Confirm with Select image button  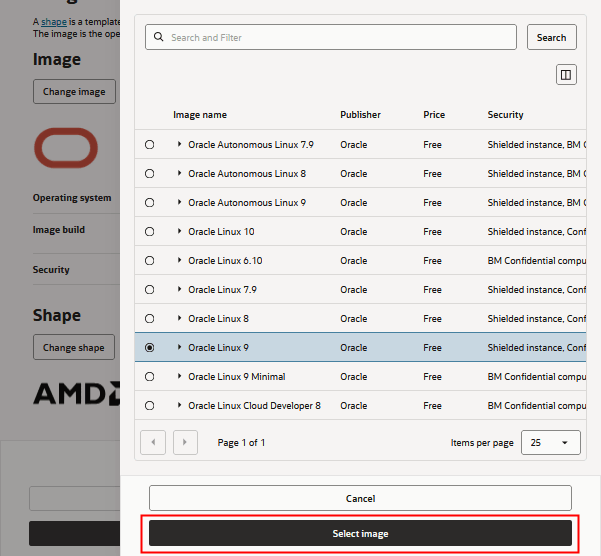(360, 533)
